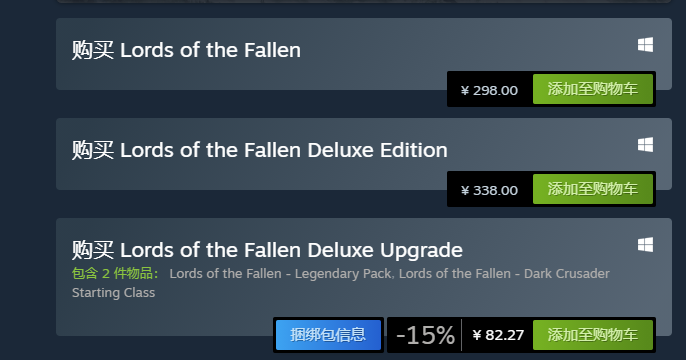Click the Lords of the Fallen Deluxe Edition heading
Image resolution: width=686 pixels, height=360 pixels.
pyautogui.click(x=260, y=150)
